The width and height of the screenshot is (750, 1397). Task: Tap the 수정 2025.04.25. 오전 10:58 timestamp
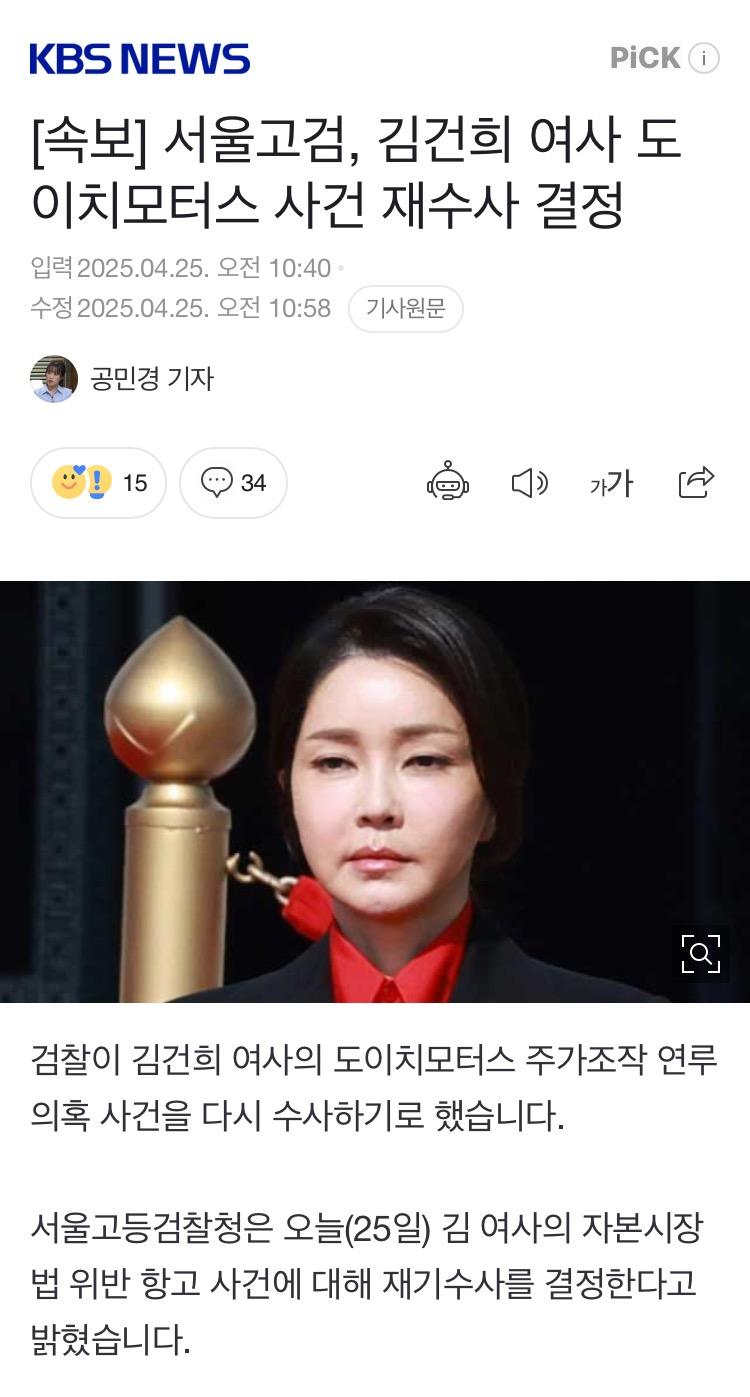coord(181,308)
